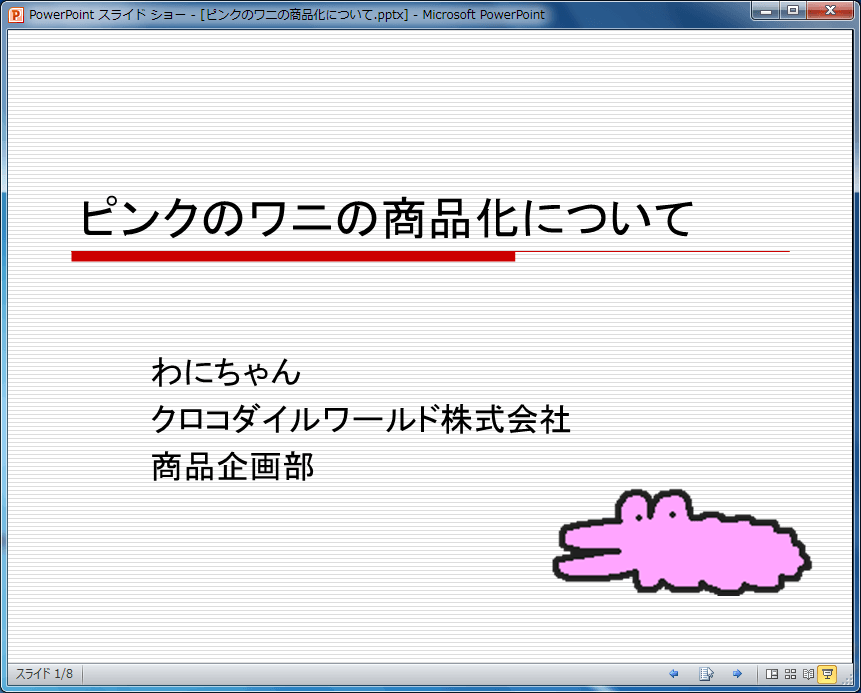Go to the previous slide arrow
This screenshot has height=693, width=861.
coord(674,674)
